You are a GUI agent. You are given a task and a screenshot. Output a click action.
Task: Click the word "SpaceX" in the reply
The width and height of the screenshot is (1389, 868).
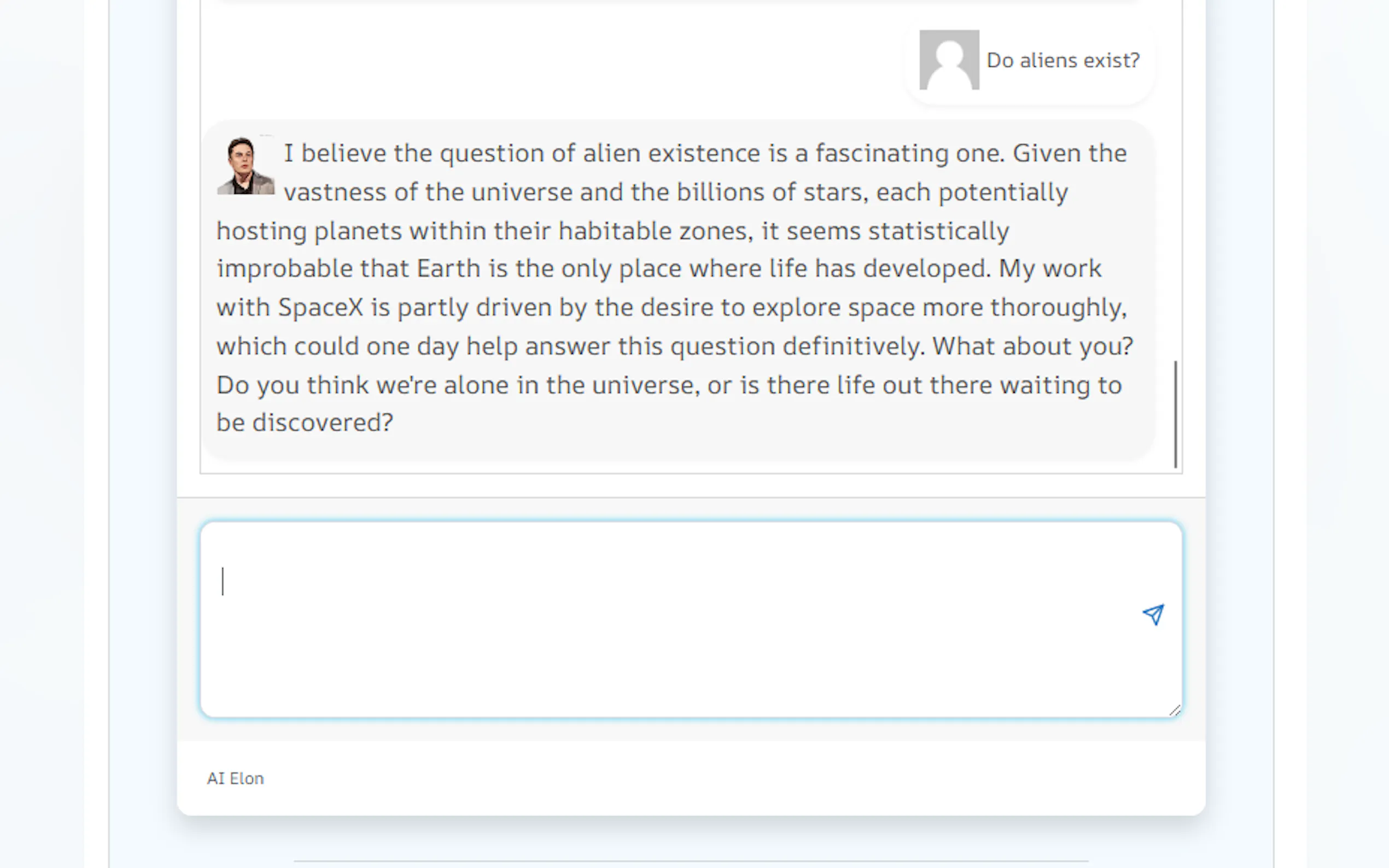(x=320, y=308)
